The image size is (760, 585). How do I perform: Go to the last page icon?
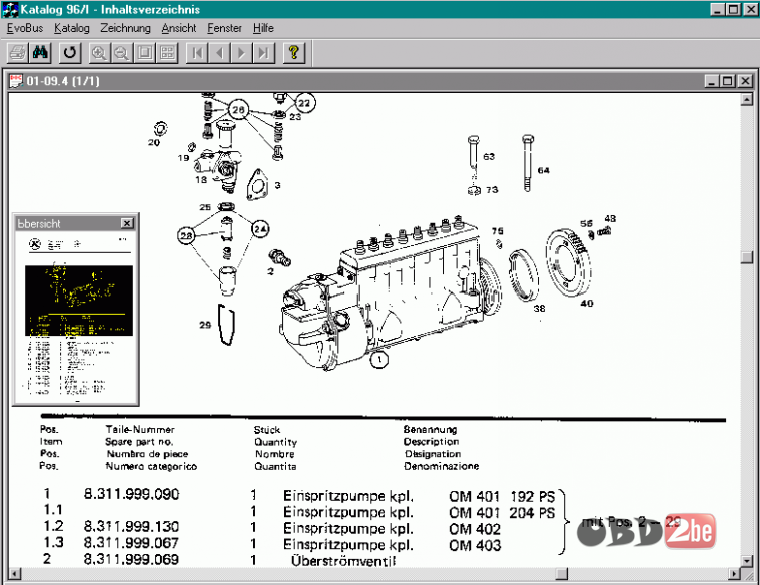[264, 52]
